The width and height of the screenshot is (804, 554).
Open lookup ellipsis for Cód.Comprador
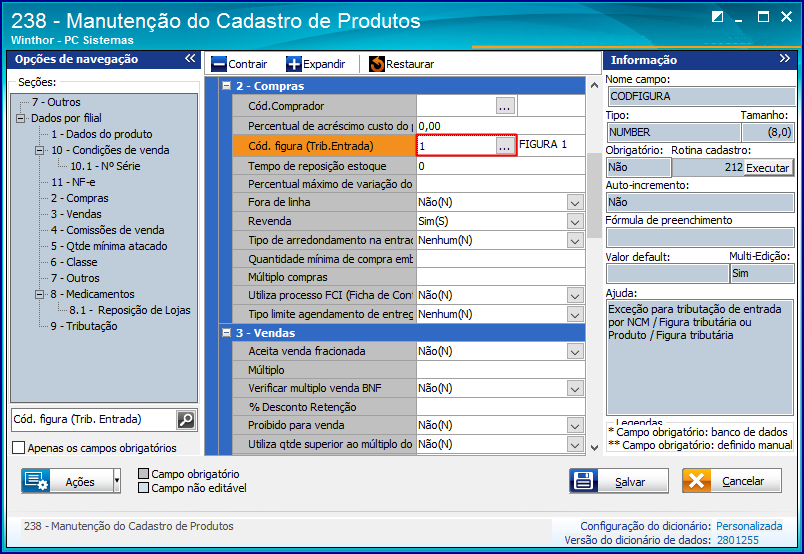point(505,106)
